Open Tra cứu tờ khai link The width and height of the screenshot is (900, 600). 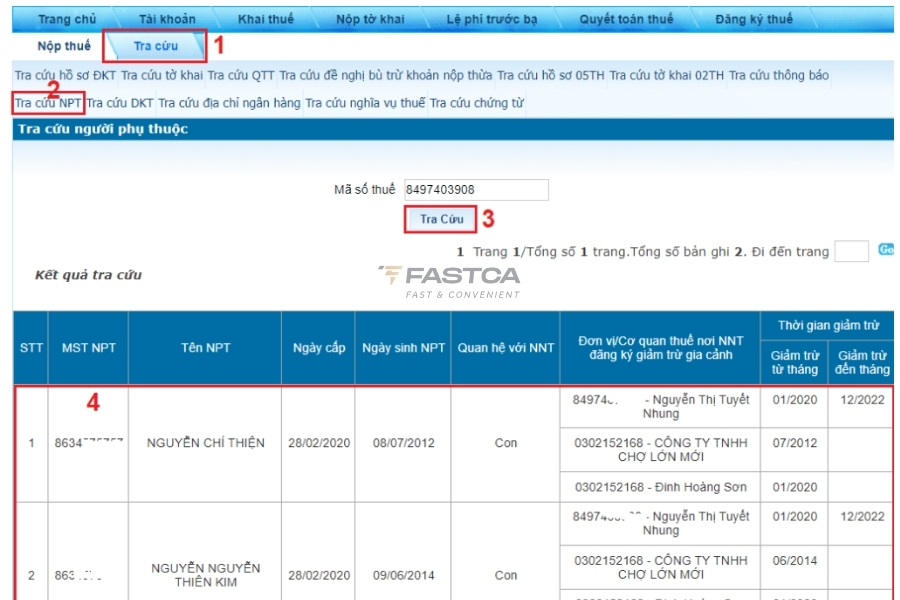tap(162, 75)
